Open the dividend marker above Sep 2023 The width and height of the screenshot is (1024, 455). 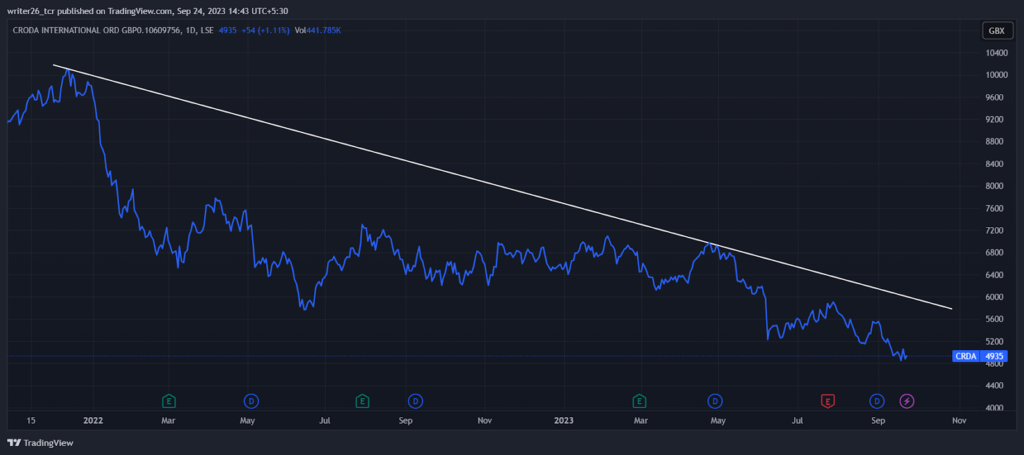877,401
